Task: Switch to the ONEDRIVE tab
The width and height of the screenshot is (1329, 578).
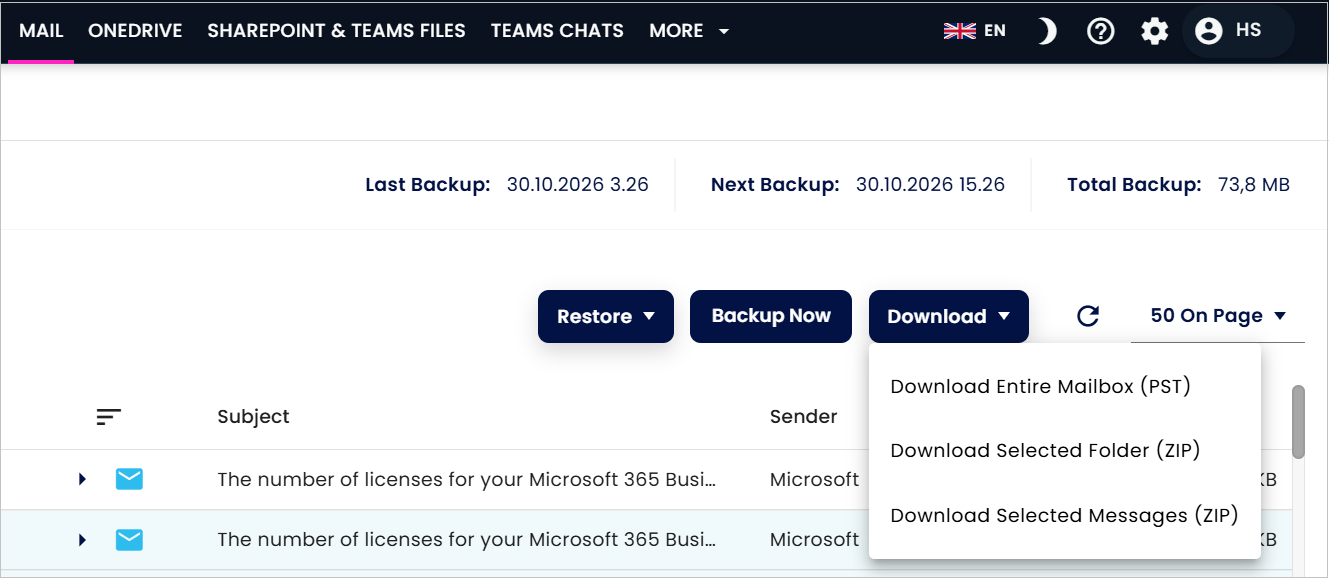Action: [x=135, y=31]
